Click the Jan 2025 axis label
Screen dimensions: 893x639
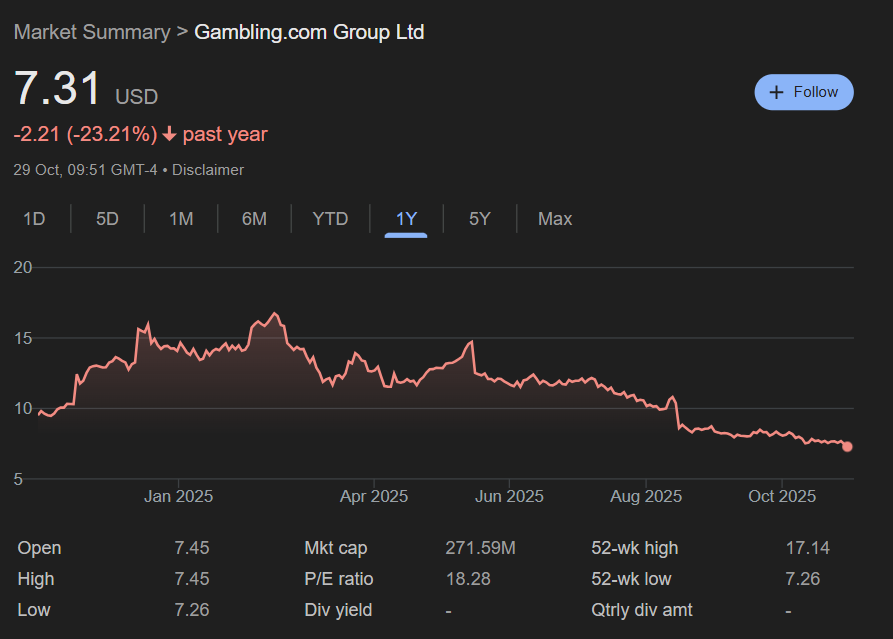pos(178,497)
